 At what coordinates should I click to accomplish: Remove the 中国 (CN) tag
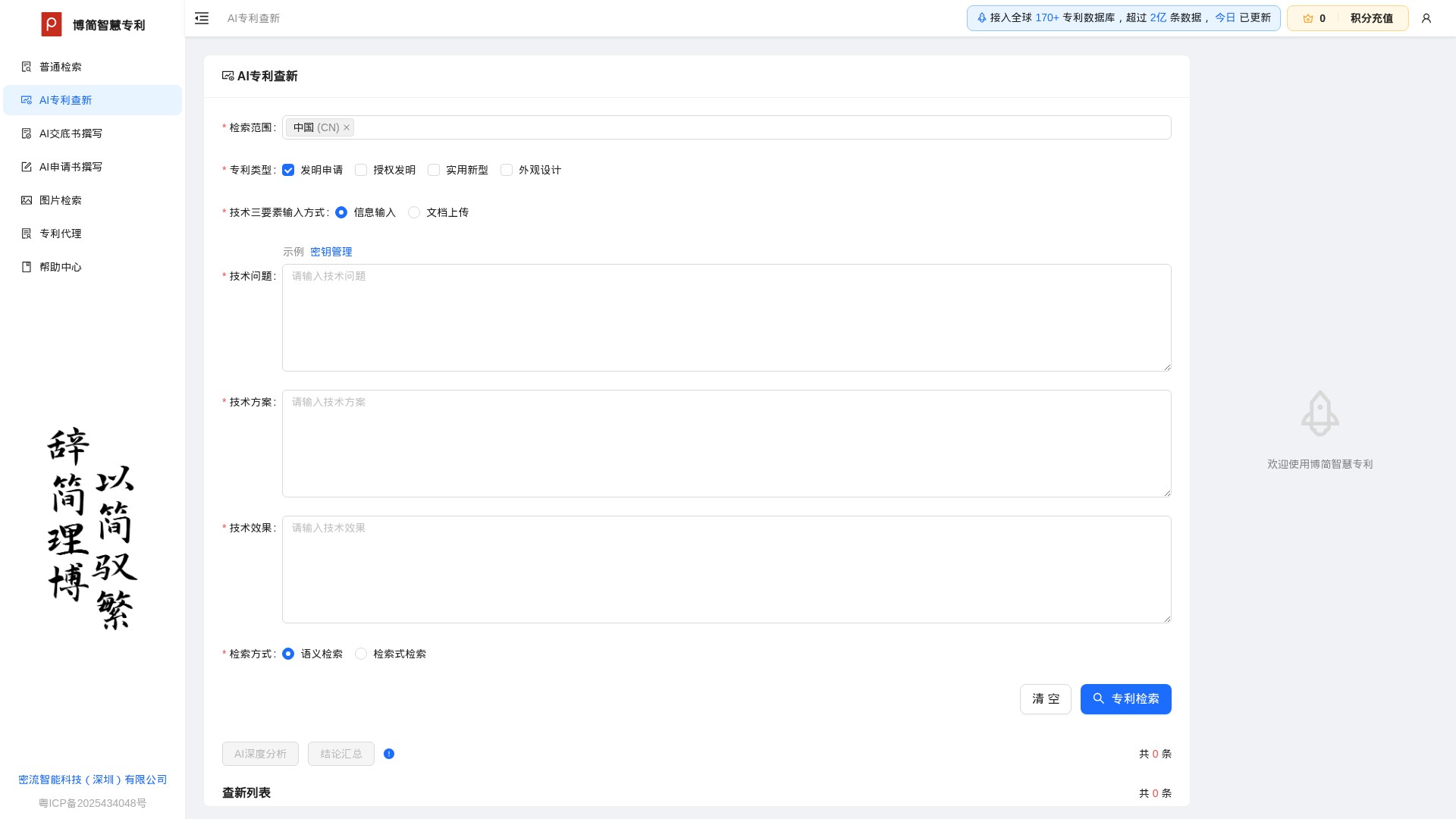pyautogui.click(x=347, y=127)
